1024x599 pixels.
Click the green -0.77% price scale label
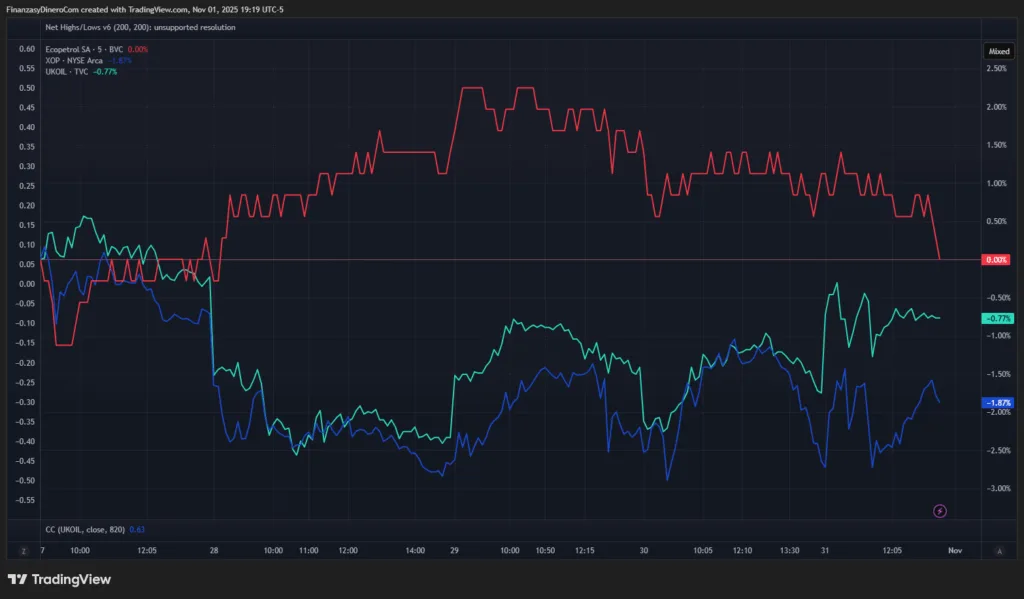click(x=997, y=318)
